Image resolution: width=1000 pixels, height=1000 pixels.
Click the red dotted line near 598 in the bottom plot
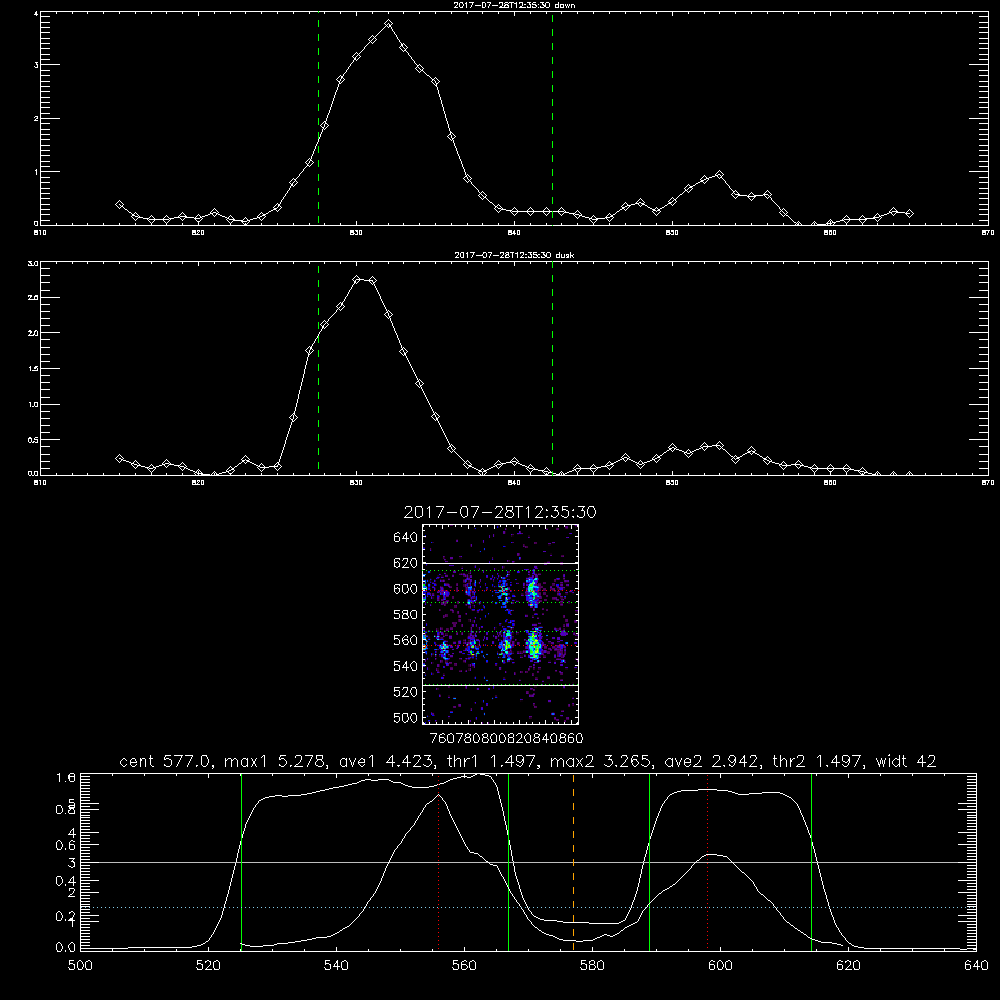[707, 861]
